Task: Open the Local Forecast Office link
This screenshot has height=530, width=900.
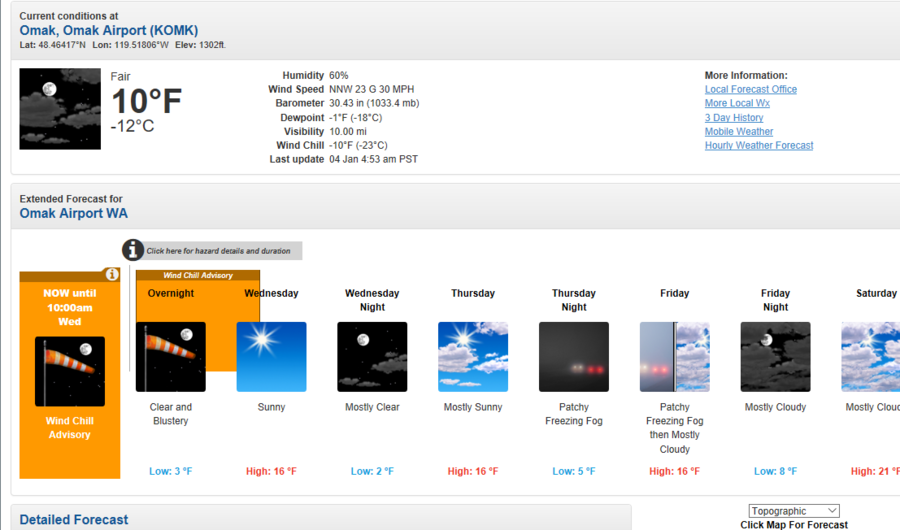Action: click(751, 90)
